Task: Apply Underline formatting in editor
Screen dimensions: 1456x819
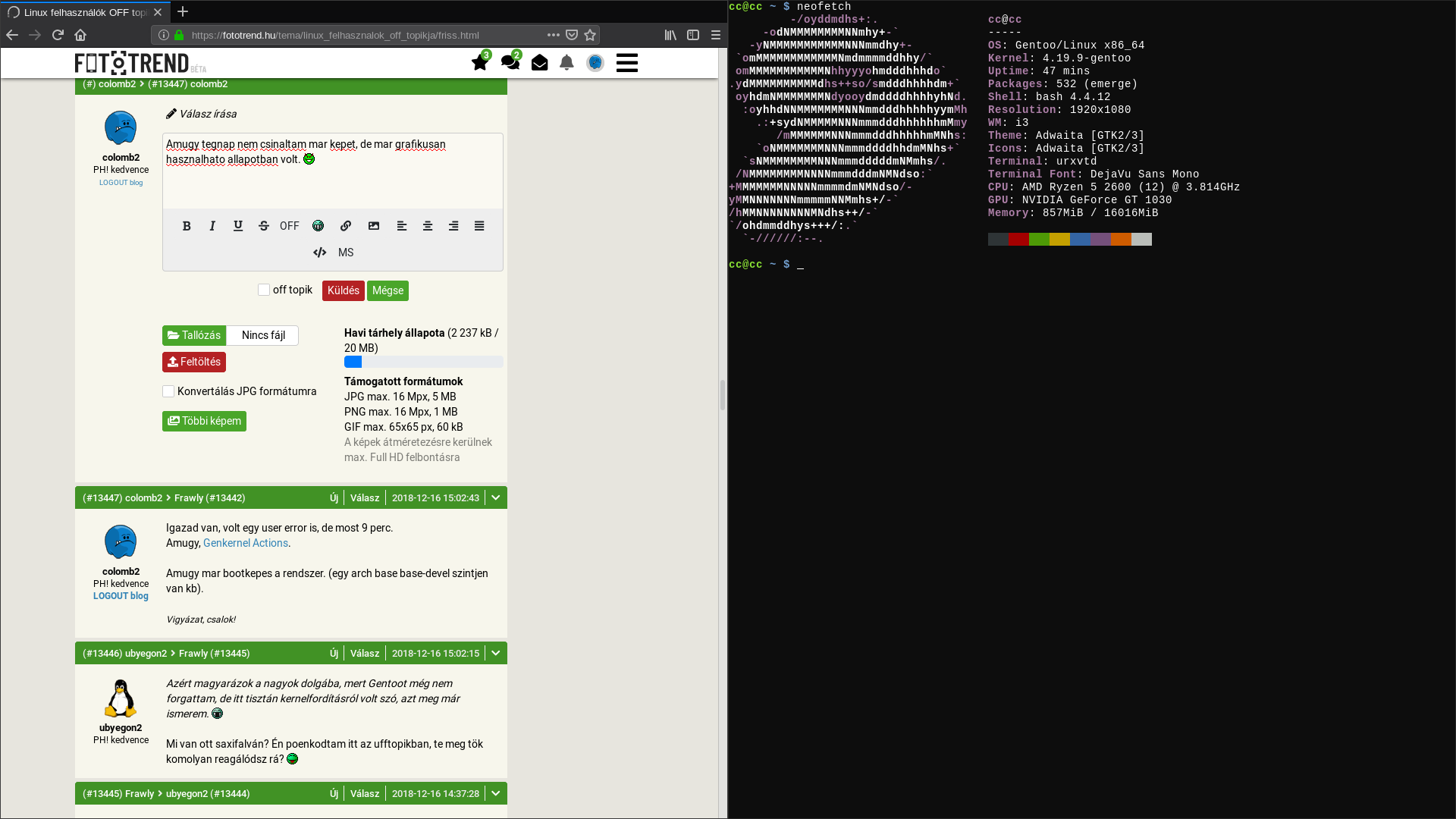Action: click(238, 226)
